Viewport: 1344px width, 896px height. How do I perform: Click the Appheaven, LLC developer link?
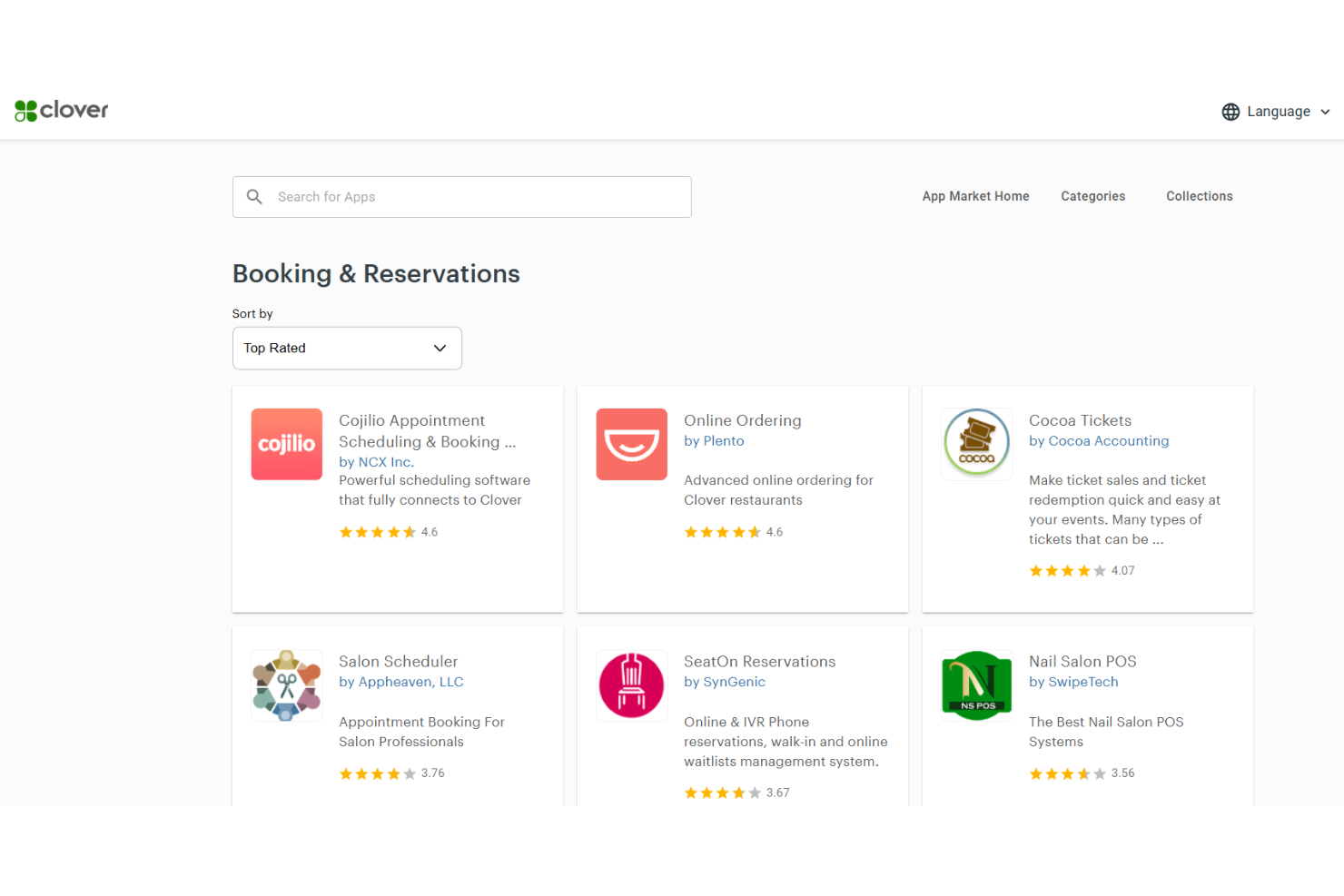[x=400, y=682]
